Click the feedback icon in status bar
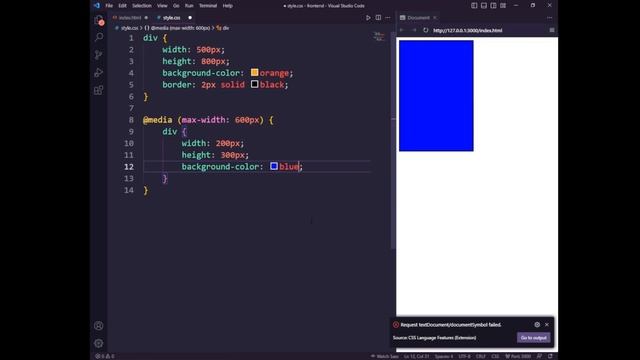 pyautogui.click(x=539, y=356)
